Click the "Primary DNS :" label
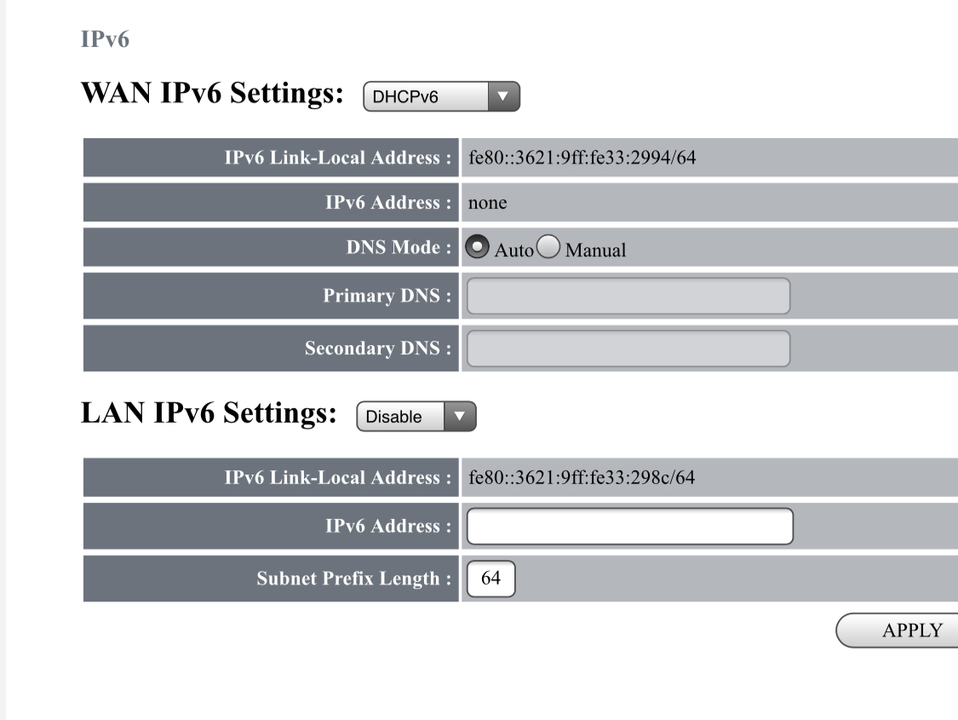 [387, 296]
